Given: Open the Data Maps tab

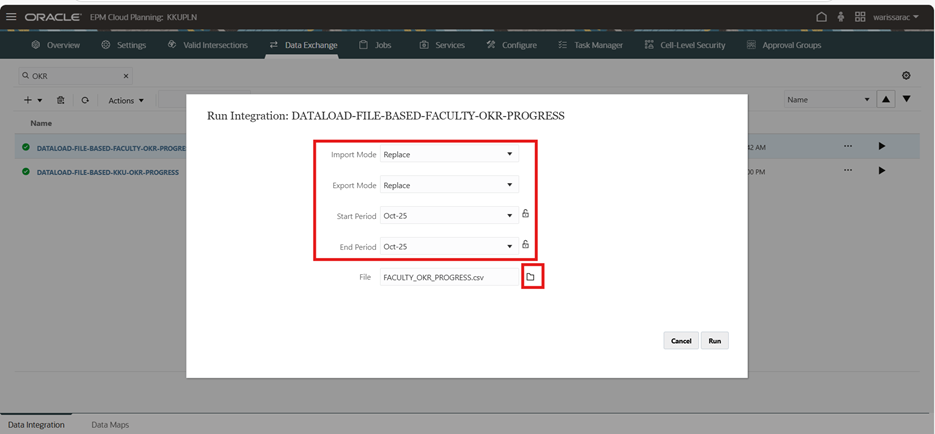Looking at the screenshot, I should coord(110,425).
